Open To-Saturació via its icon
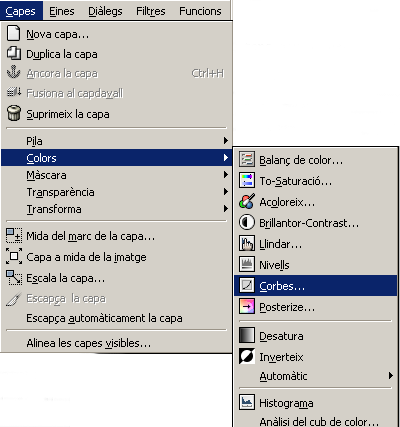The image size is (400, 427). point(247,180)
